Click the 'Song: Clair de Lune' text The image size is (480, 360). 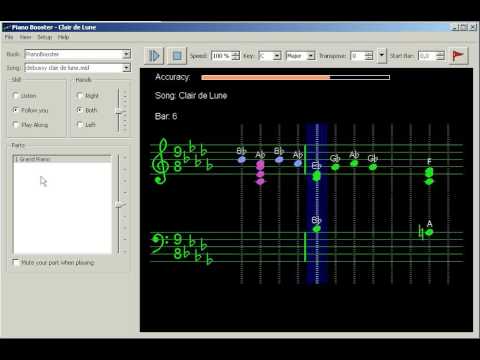click(191, 96)
